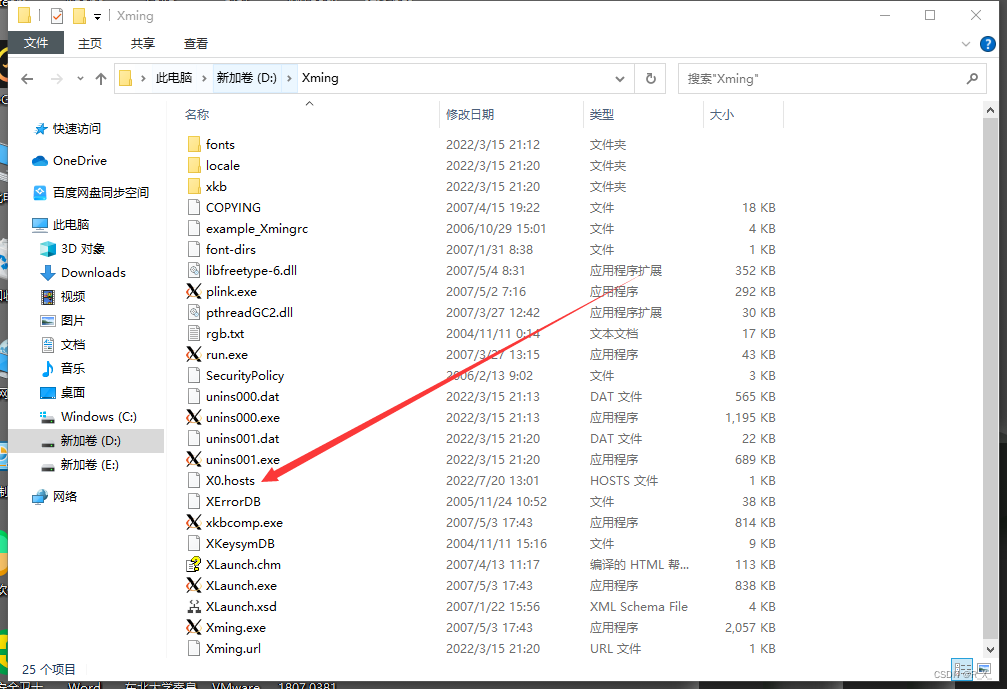Click the XLaunch.xsd schema file icon
Image resolution: width=1007 pixels, height=689 pixels.
point(193,606)
